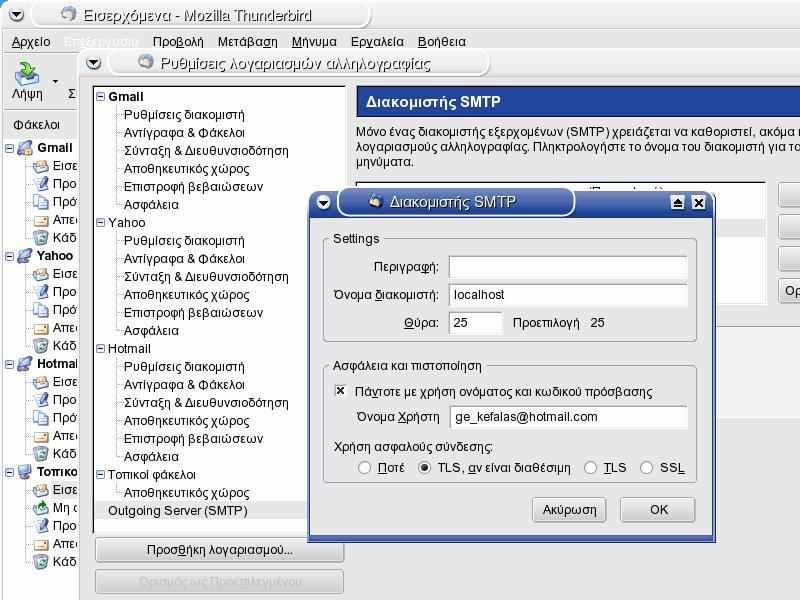Open the Αρχείο menu
Viewport: 800px width, 600px height.
(x=31, y=42)
